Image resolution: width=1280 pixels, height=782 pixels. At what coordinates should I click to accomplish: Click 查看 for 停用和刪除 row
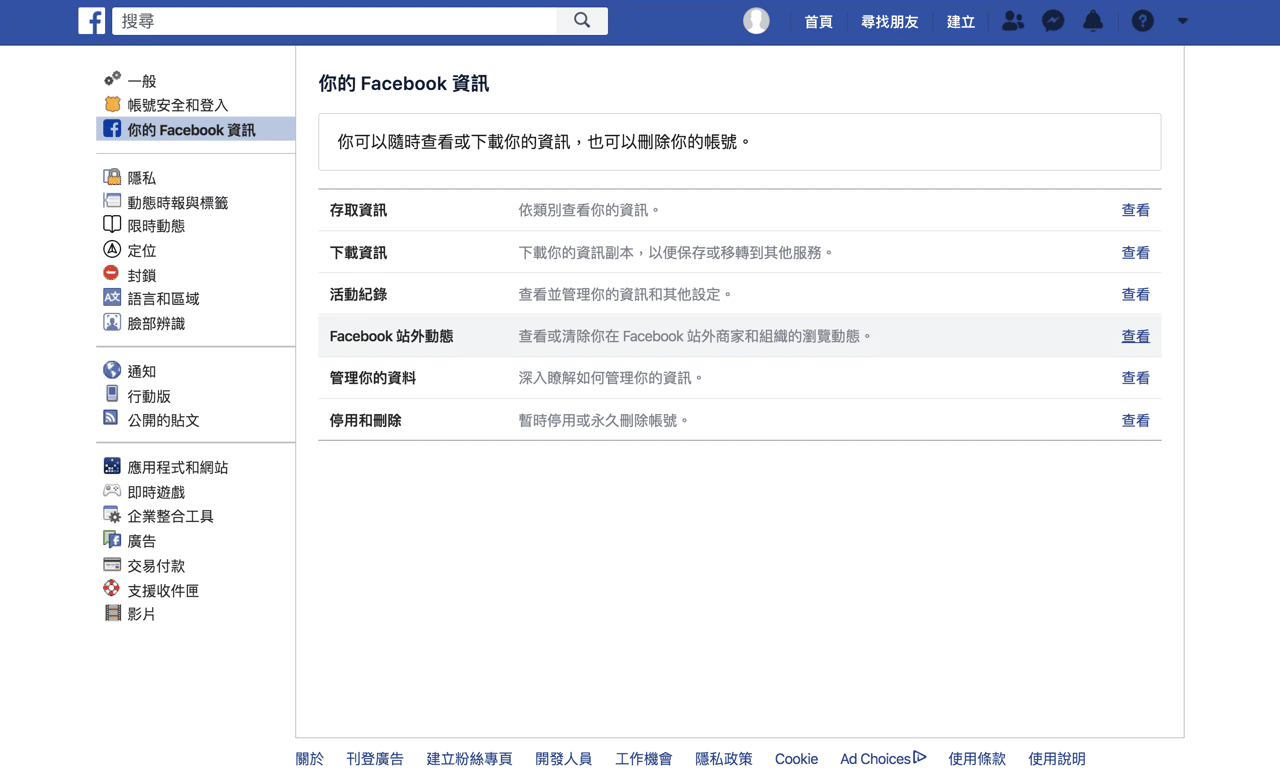[x=1135, y=420]
